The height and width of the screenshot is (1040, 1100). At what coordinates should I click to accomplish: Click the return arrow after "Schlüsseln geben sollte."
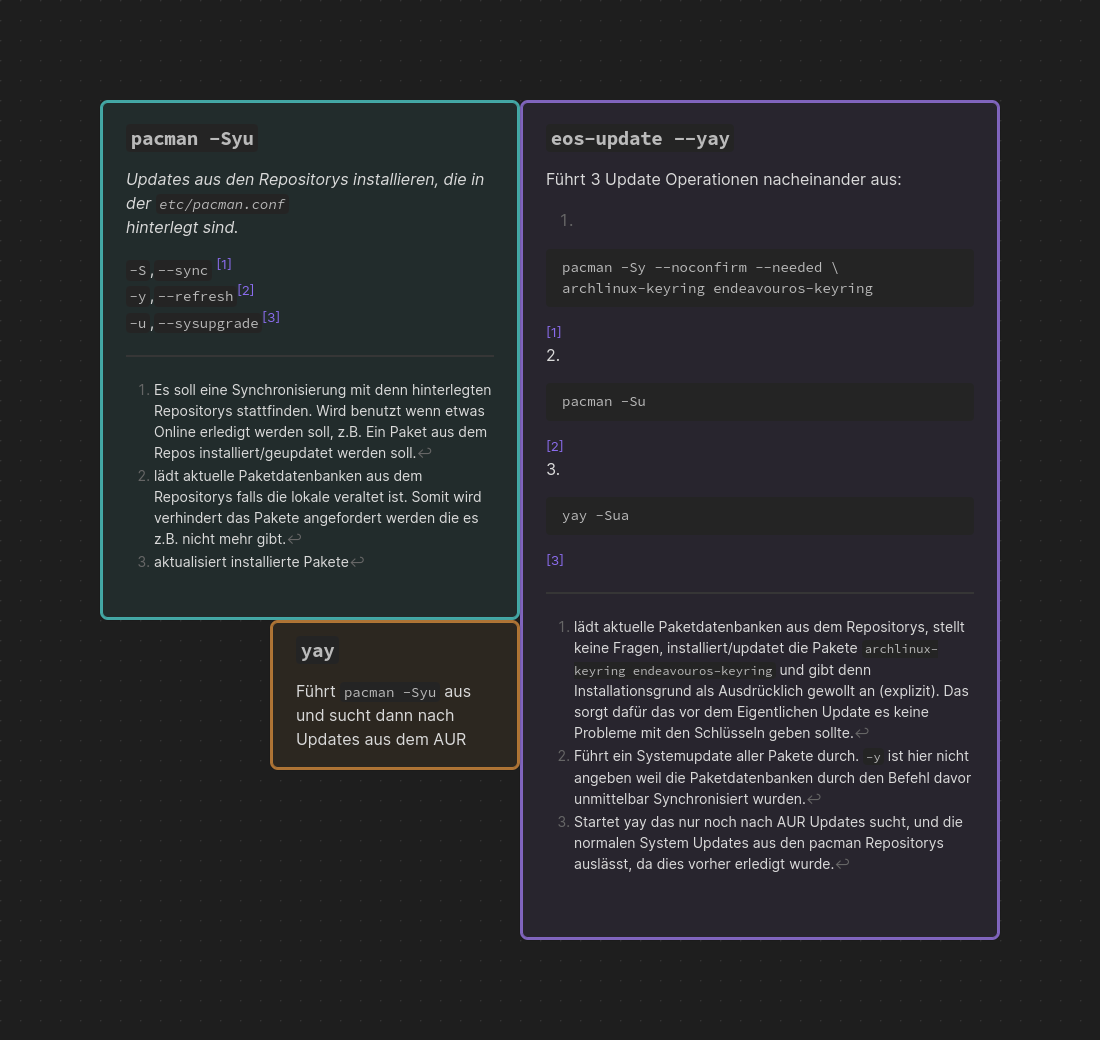[862, 733]
